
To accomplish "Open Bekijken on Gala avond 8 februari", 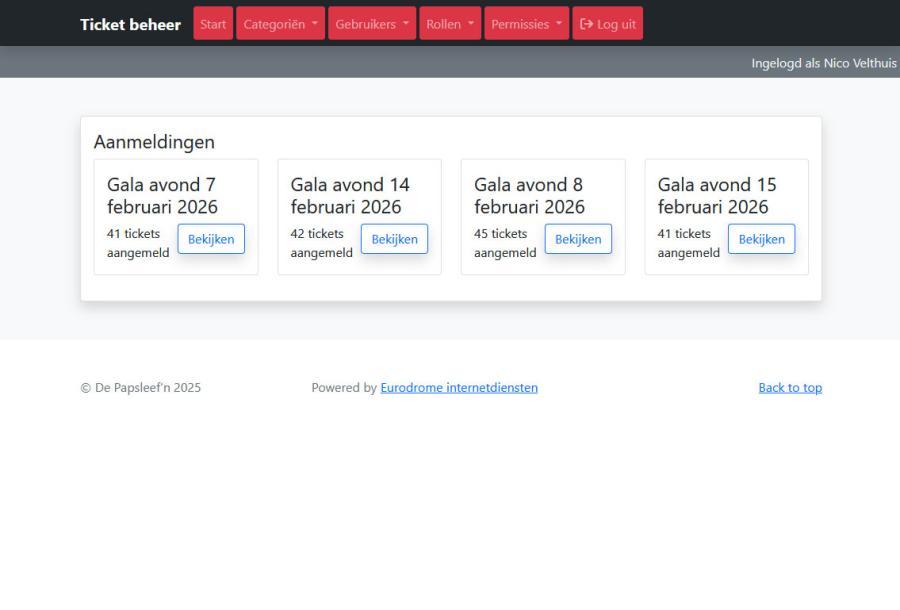I will tap(578, 239).
